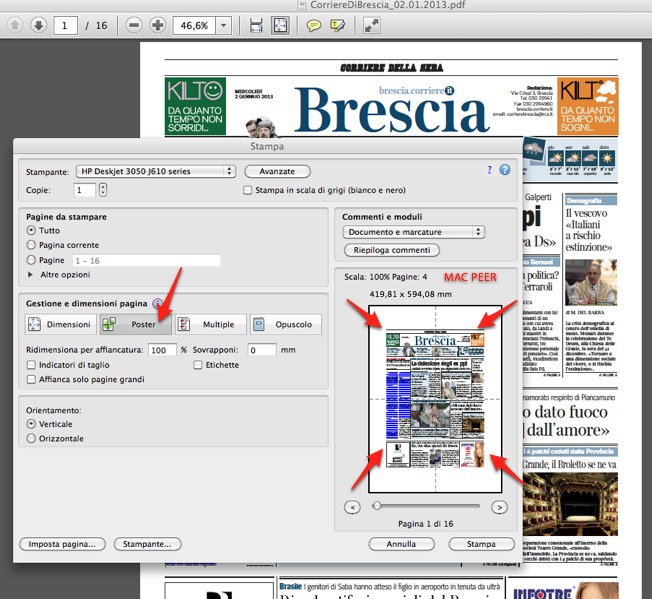Screen dimensions: 652x599
Task: Select the fit one full page icon
Action: point(280,26)
